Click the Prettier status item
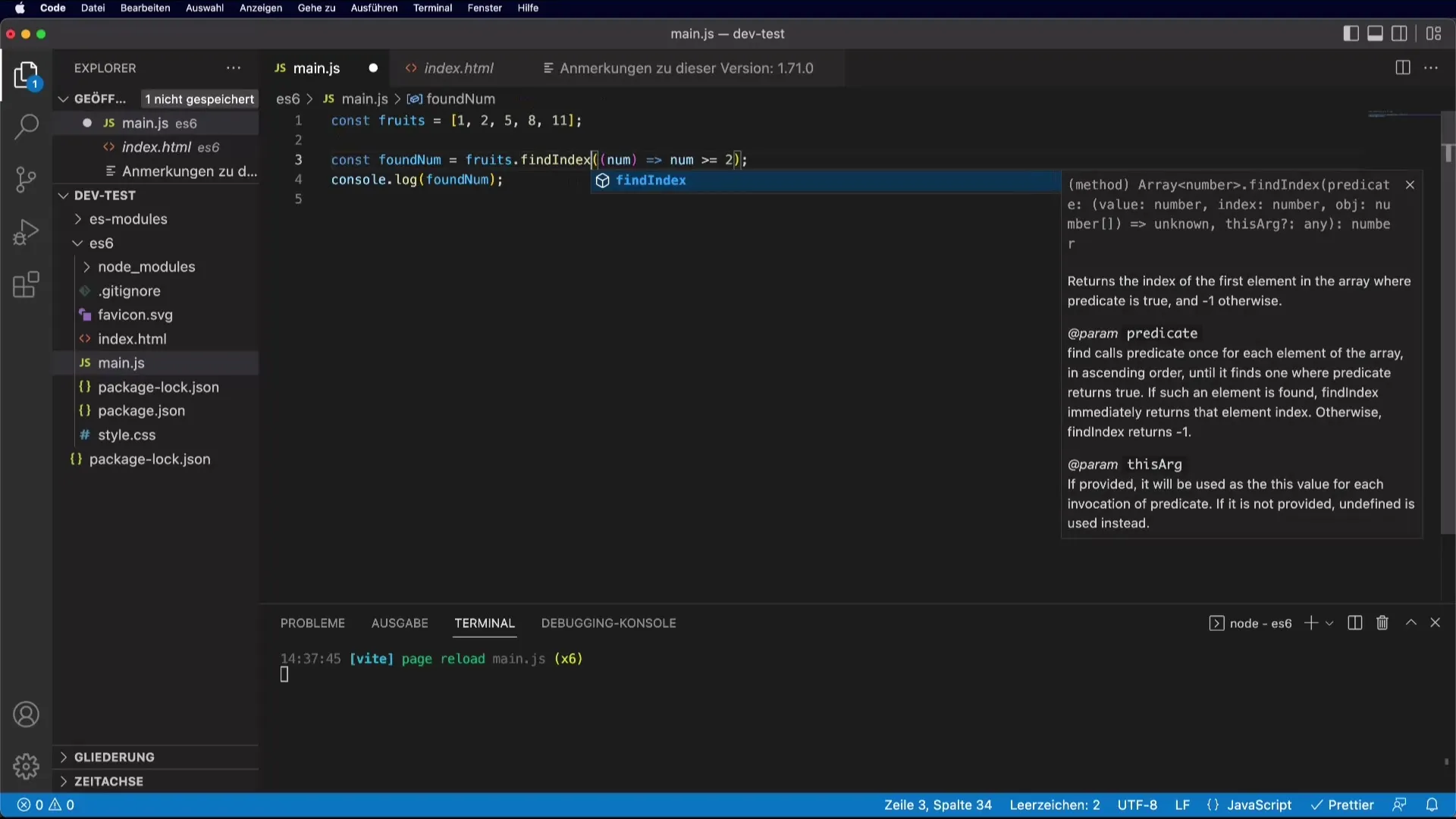This screenshot has height=819, width=1456. tap(1341, 805)
